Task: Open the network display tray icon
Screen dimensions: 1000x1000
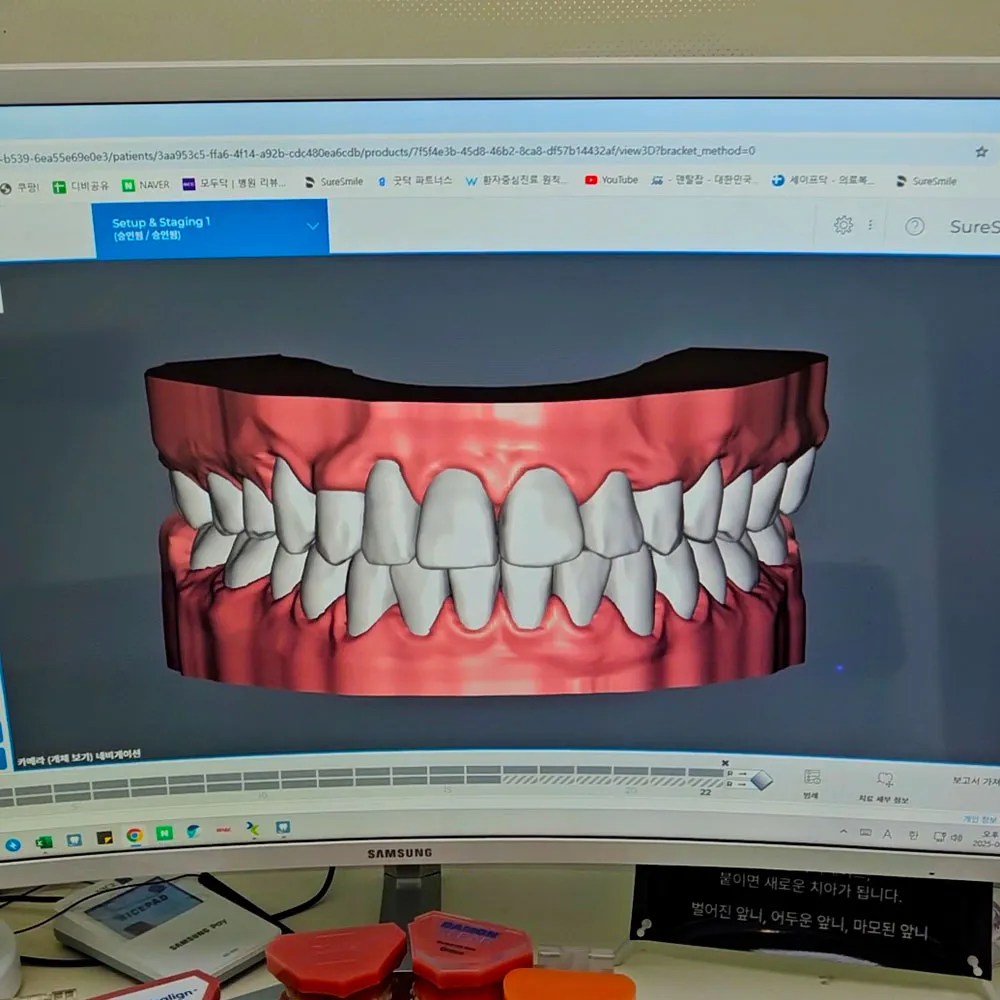Action: coord(939,837)
